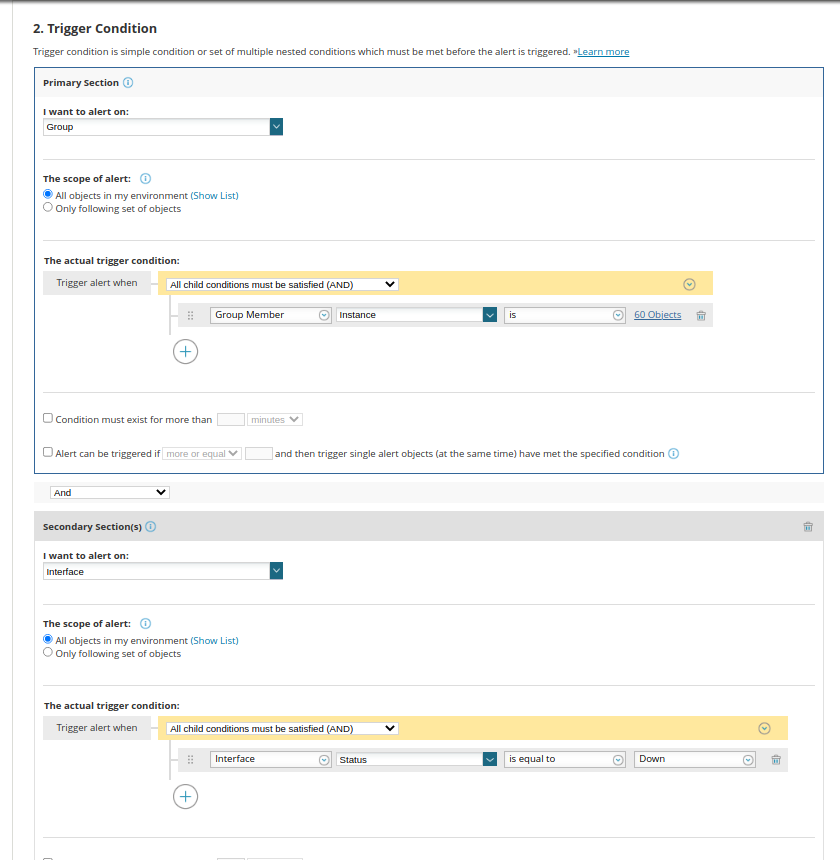Click the info icon after 'specified condition' text
The width and height of the screenshot is (840, 860).
tap(673, 454)
